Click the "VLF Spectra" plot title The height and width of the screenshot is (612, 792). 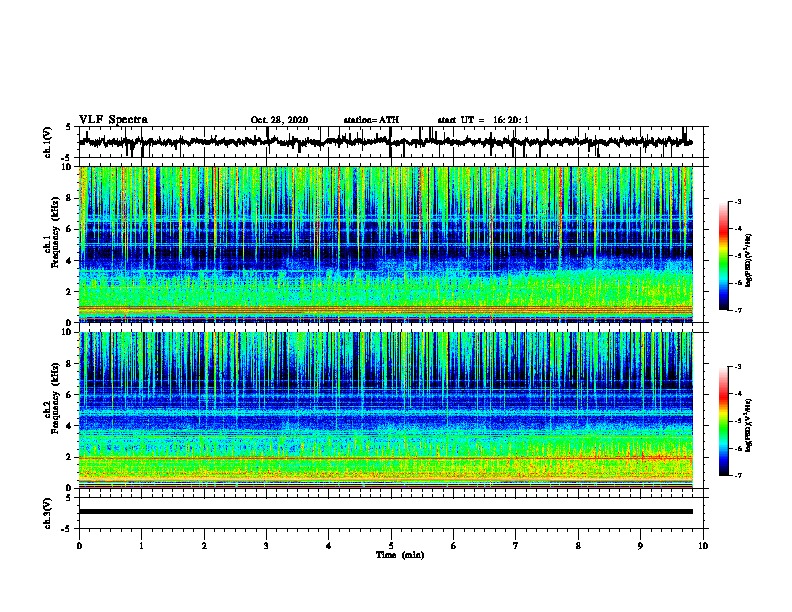(x=113, y=120)
